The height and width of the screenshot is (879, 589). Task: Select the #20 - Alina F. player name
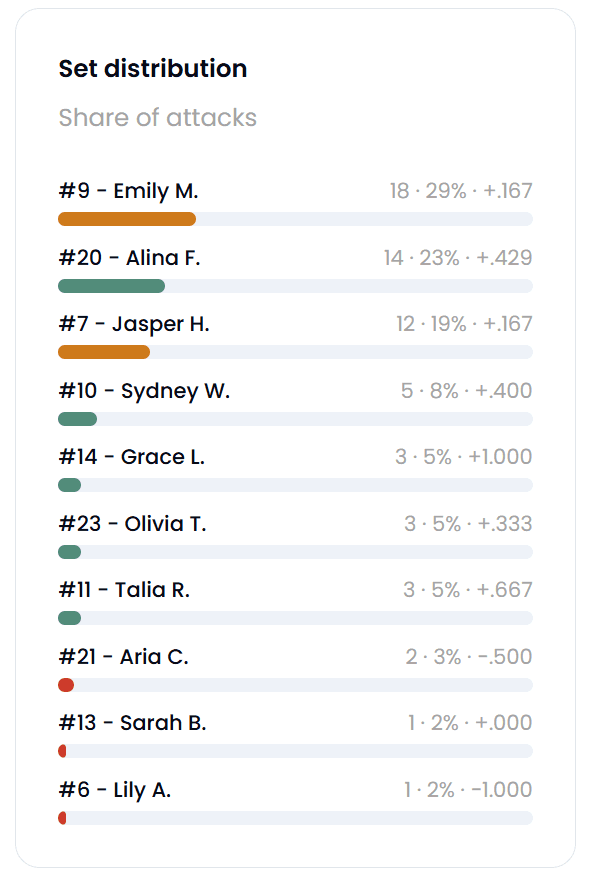(129, 258)
